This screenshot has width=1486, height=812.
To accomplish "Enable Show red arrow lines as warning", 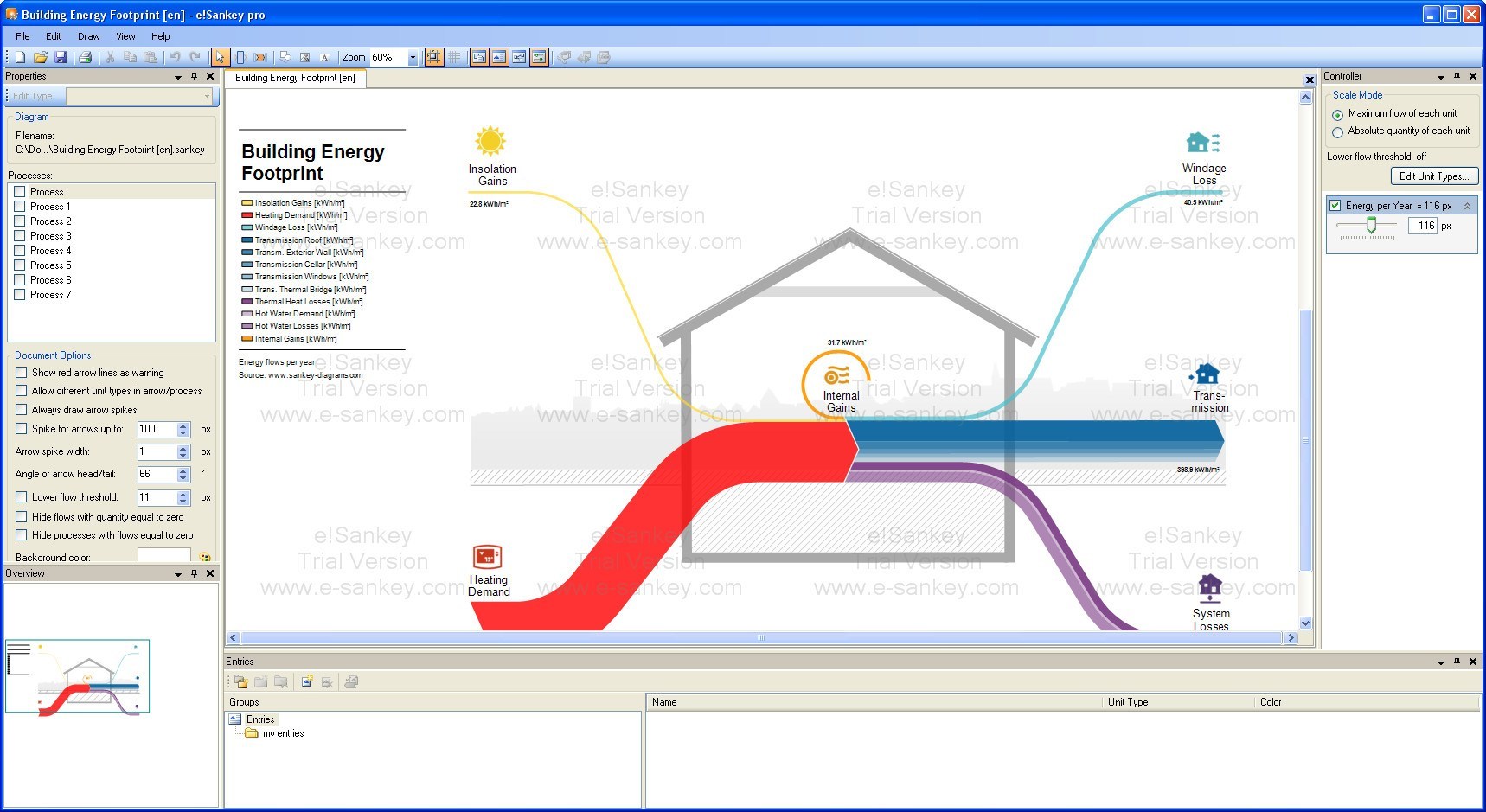I will pyautogui.click(x=22, y=373).
